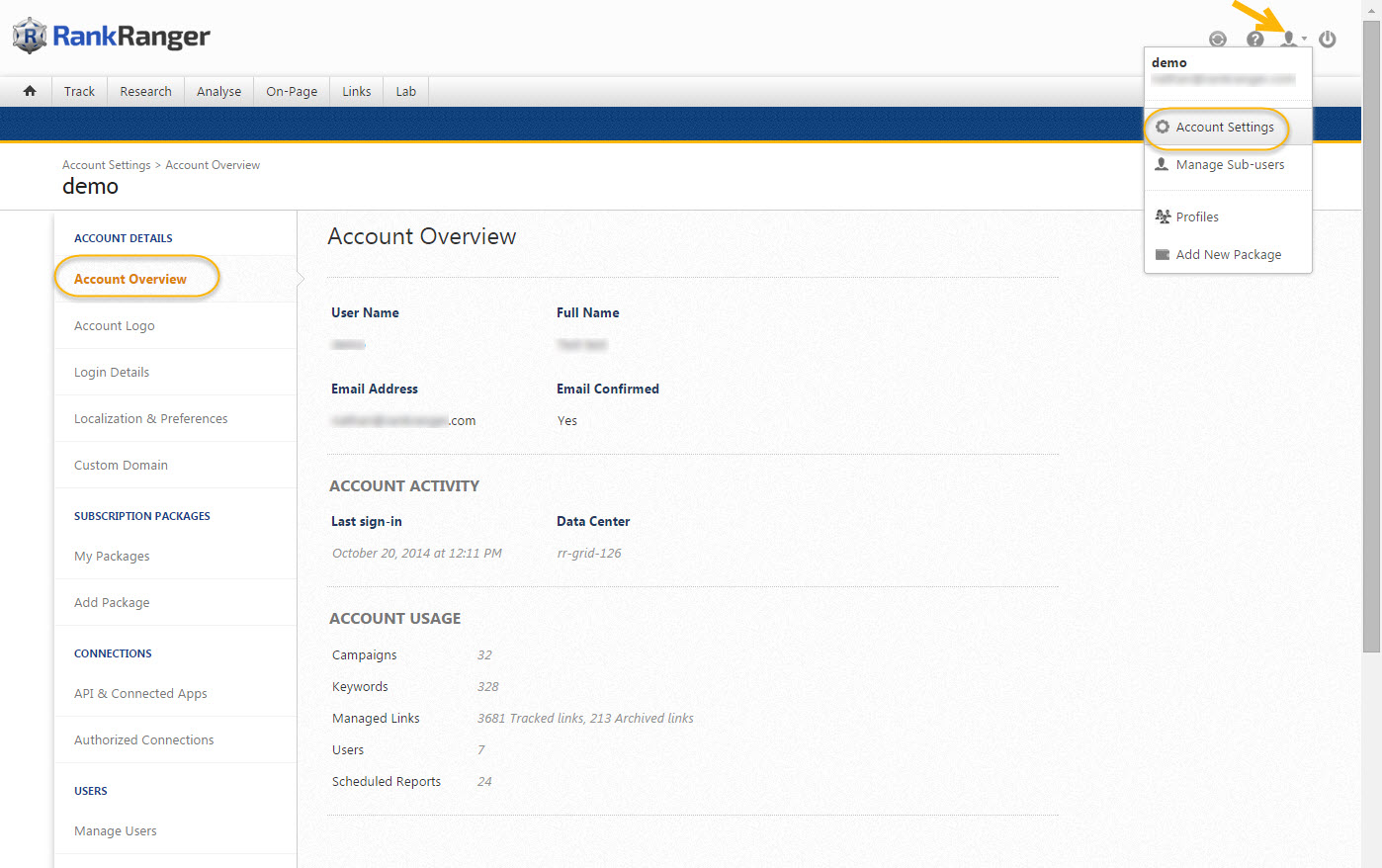This screenshot has width=1382, height=868.
Task: Open Profiles from the user menu
Action: click(1196, 217)
